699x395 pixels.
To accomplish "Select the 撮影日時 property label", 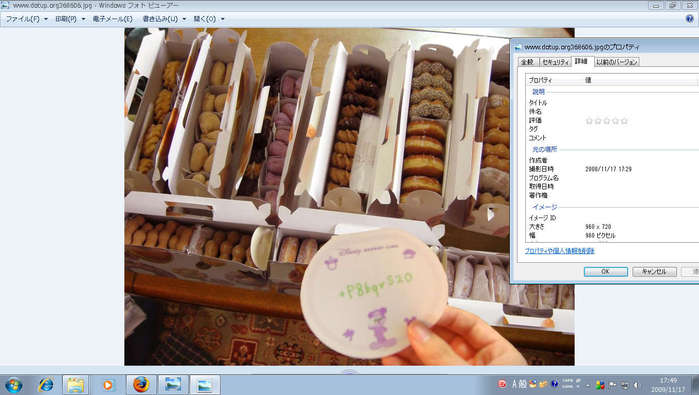I will tap(541, 169).
